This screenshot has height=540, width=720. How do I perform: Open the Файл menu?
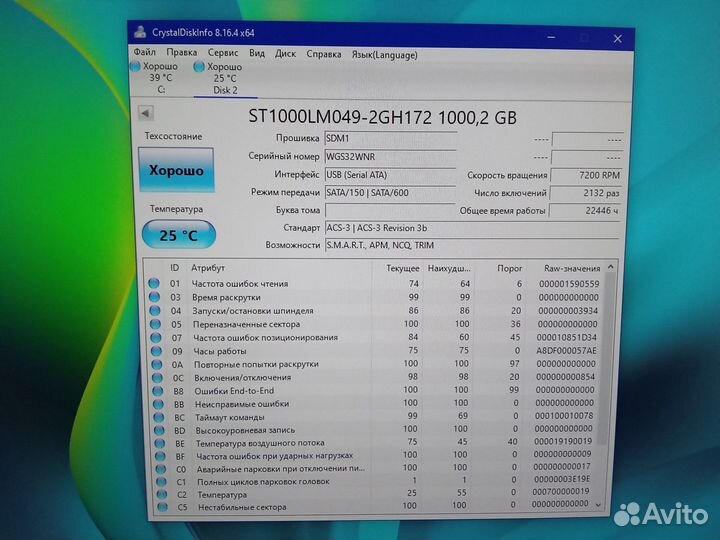pos(145,52)
